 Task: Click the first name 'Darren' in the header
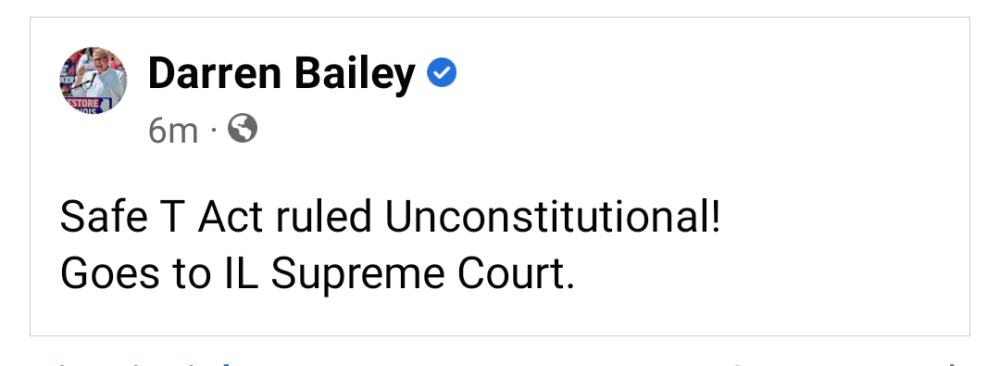214,73
